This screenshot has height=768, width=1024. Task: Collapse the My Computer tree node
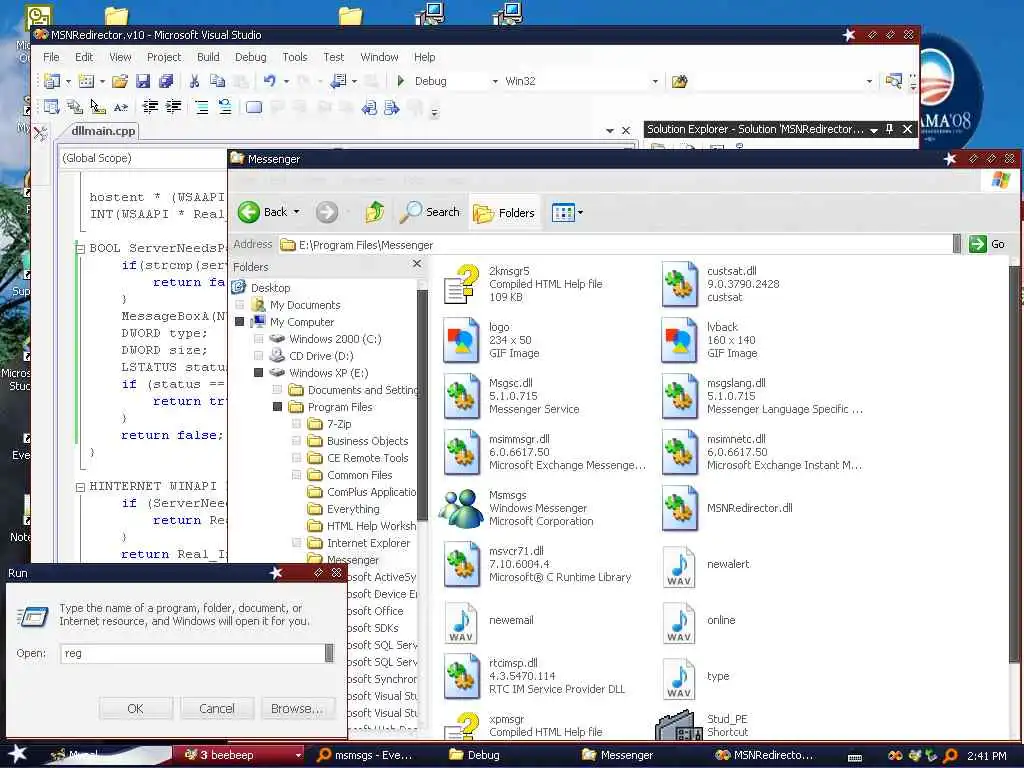pyautogui.click(x=240, y=322)
